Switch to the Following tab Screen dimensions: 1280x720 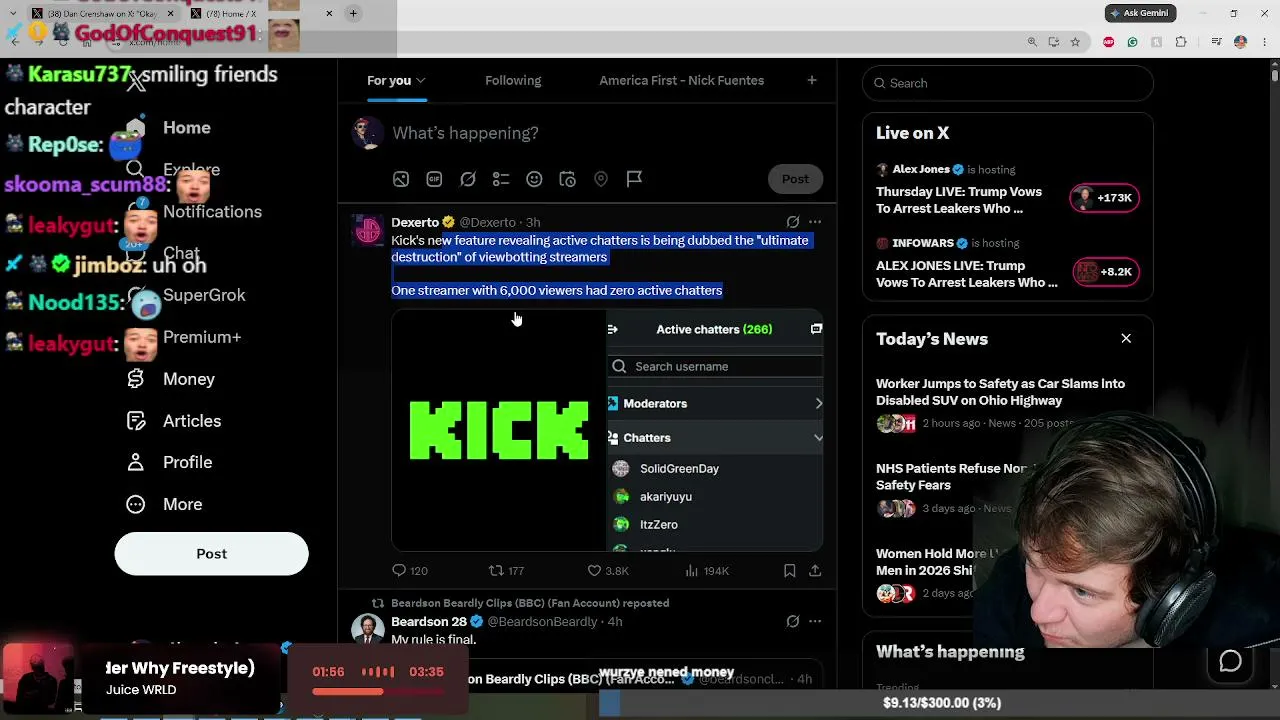click(x=513, y=81)
